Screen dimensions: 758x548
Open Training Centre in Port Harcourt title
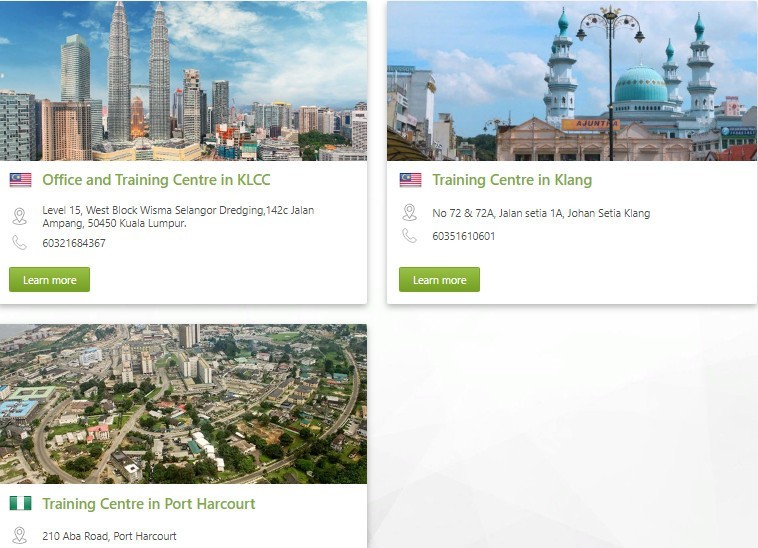coord(148,504)
